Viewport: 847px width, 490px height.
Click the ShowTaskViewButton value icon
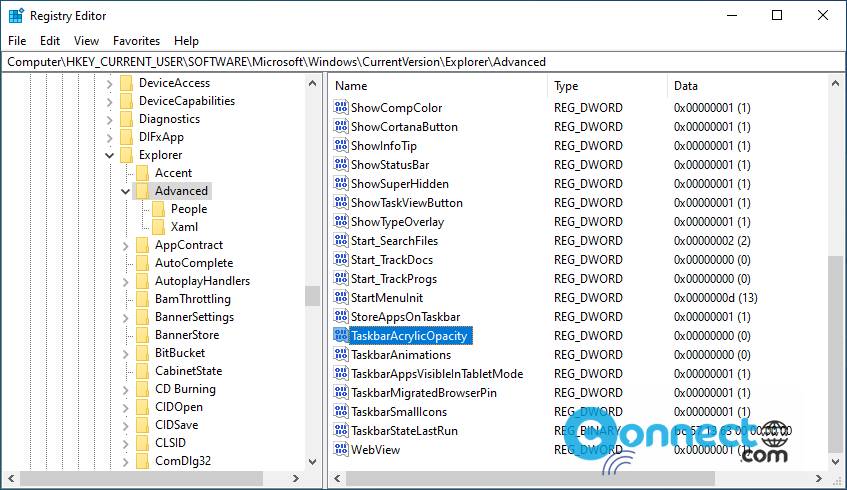pos(341,202)
